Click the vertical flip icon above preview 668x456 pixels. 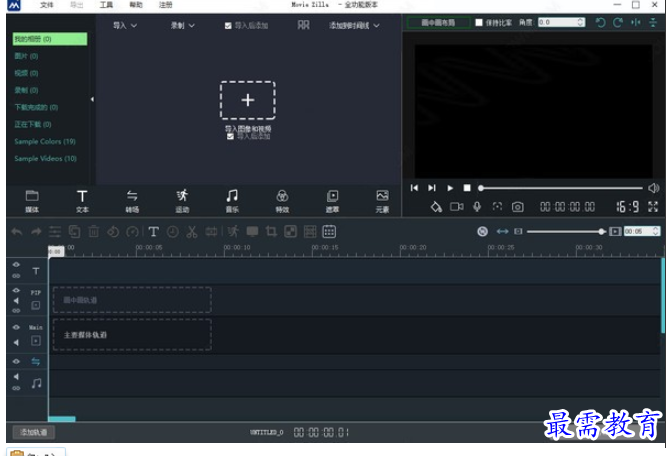pyautogui.click(x=653, y=22)
